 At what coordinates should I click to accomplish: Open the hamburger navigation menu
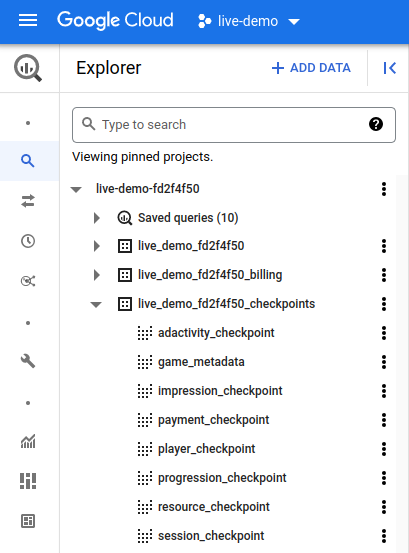coord(28,20)
